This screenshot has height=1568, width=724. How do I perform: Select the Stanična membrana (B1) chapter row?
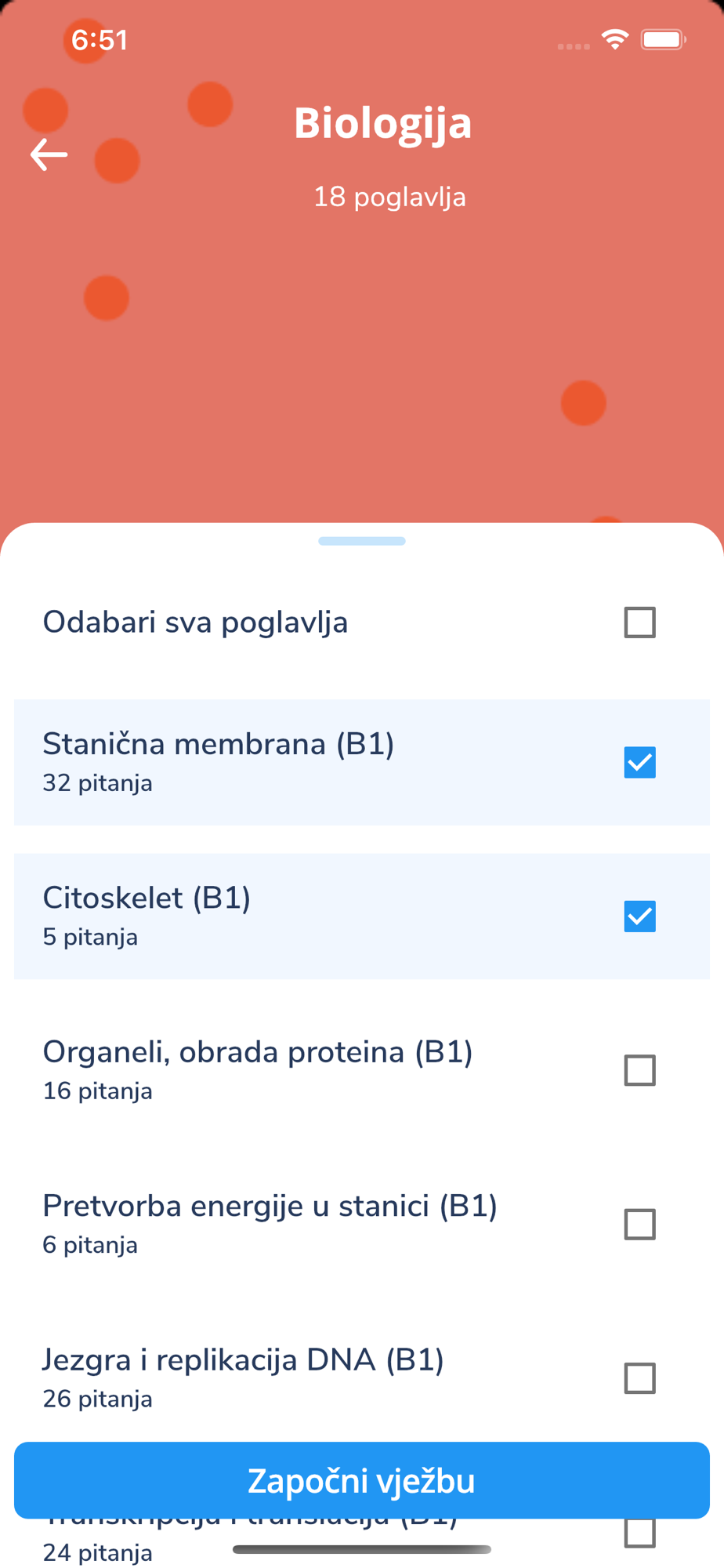click(x=313, y=762)
